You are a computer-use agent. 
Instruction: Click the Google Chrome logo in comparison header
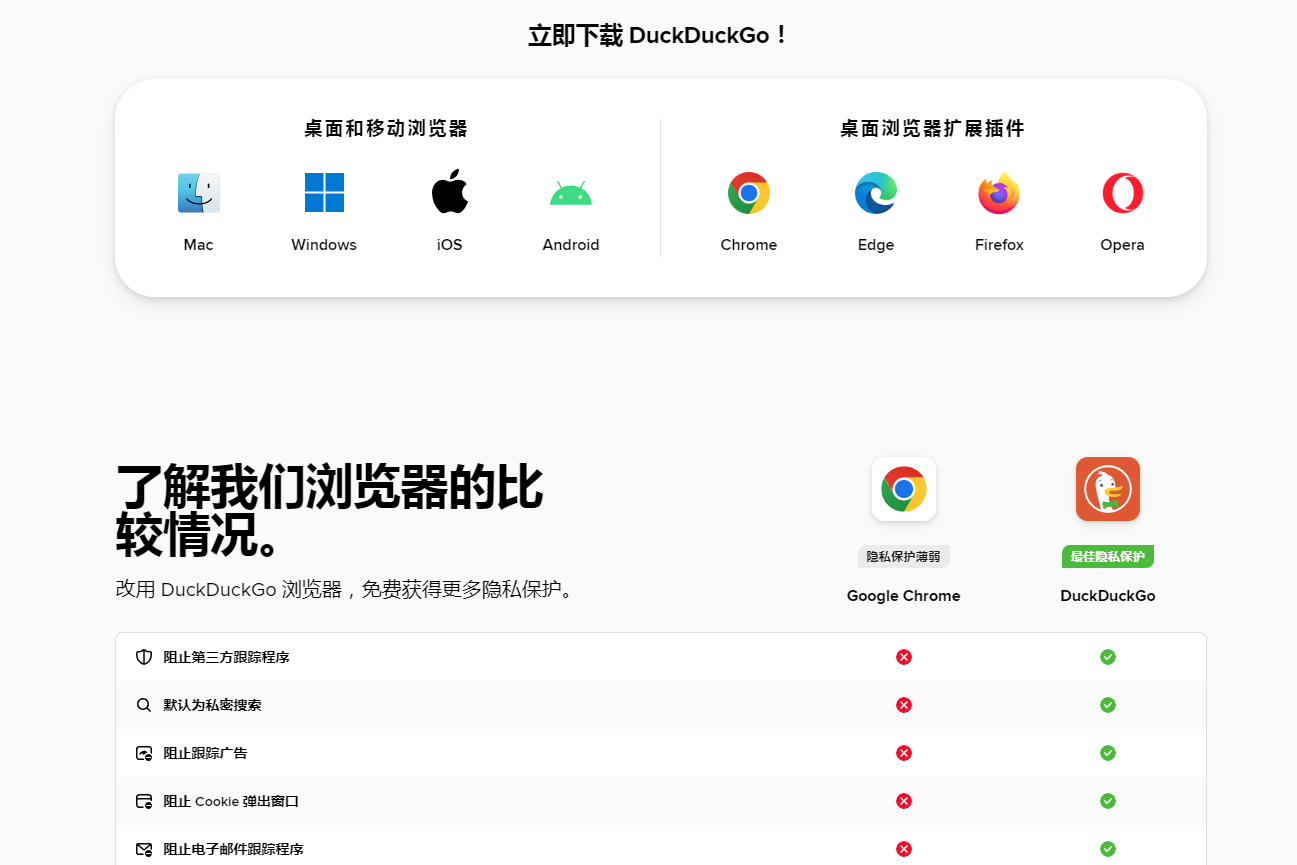pyautogui.click(x=904, y=489)
